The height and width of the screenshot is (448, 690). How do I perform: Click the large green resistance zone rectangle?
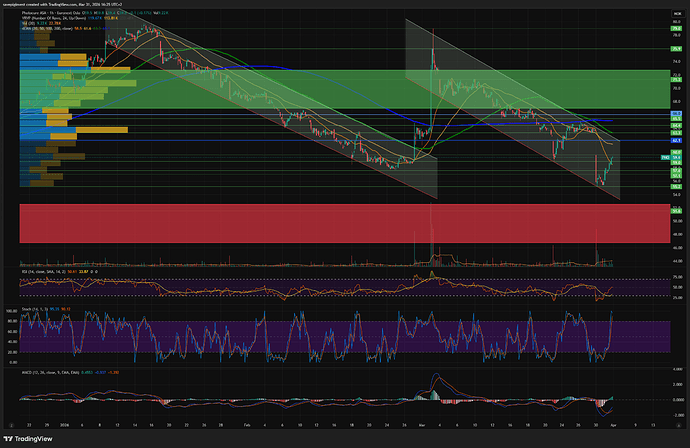300,88
